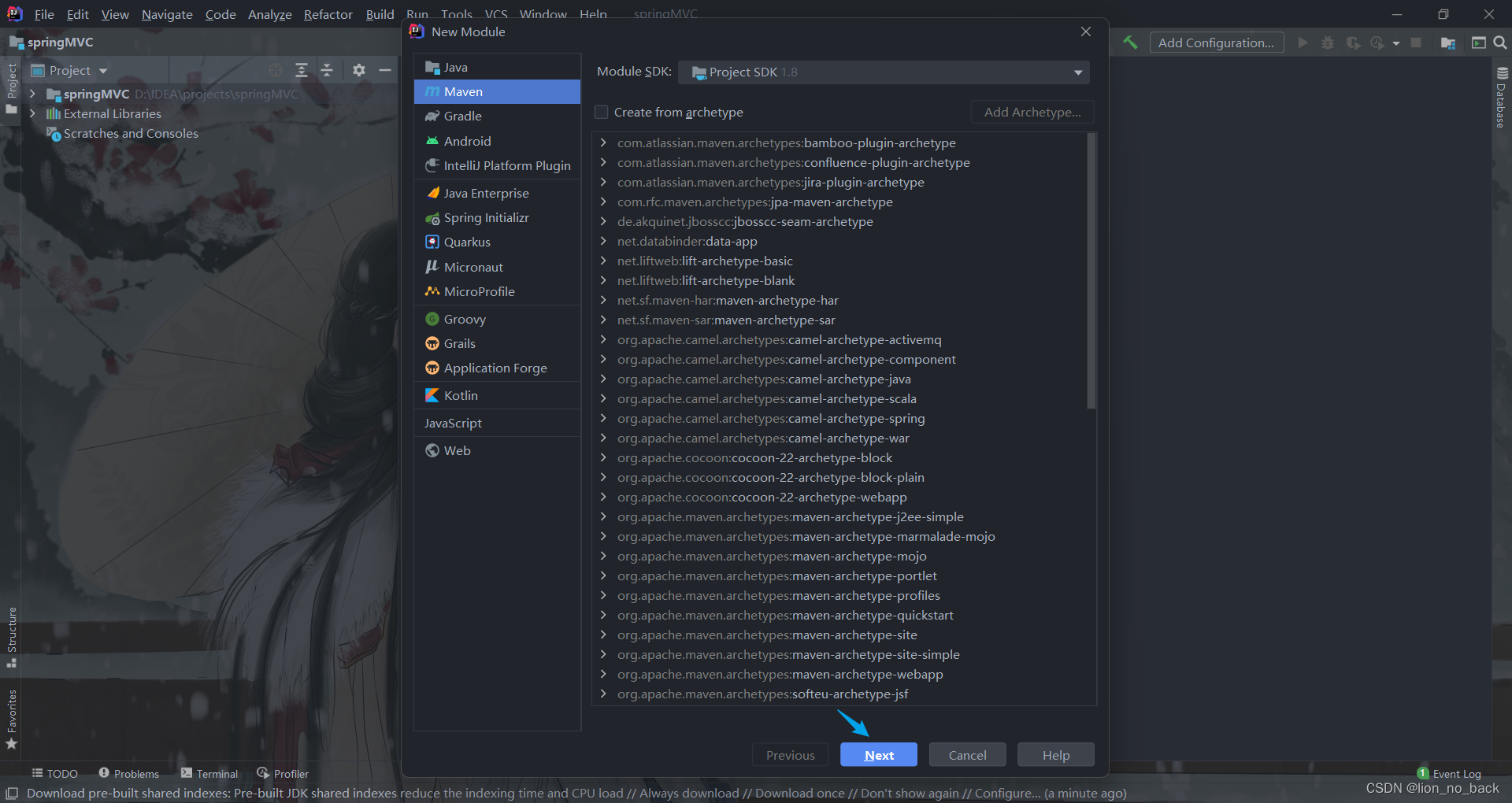Open the Terminal tool window tab
The height and width of the screenshot is (803, 1512).
[209, 774]
